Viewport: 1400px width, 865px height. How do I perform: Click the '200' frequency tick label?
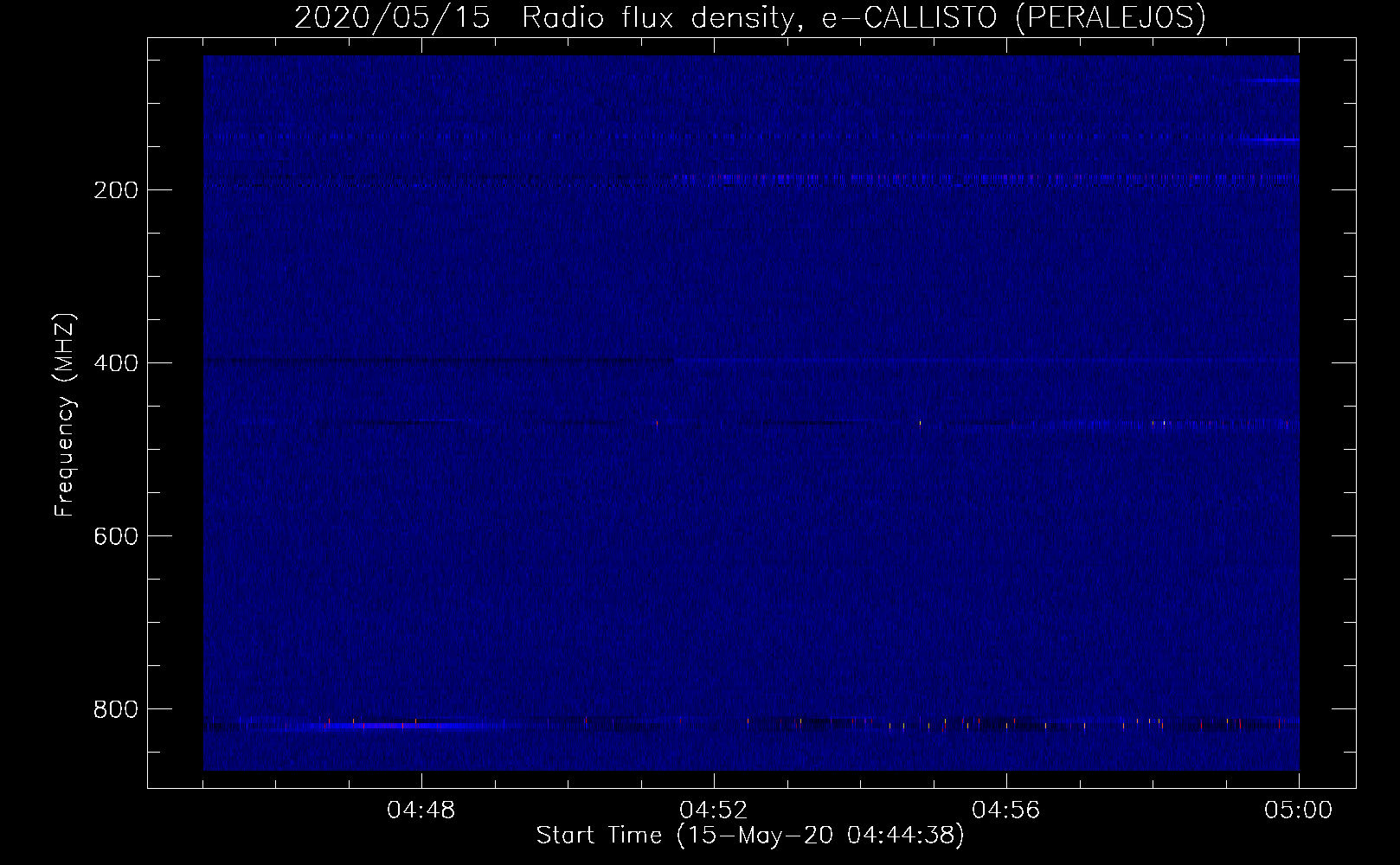coord(114,189)
